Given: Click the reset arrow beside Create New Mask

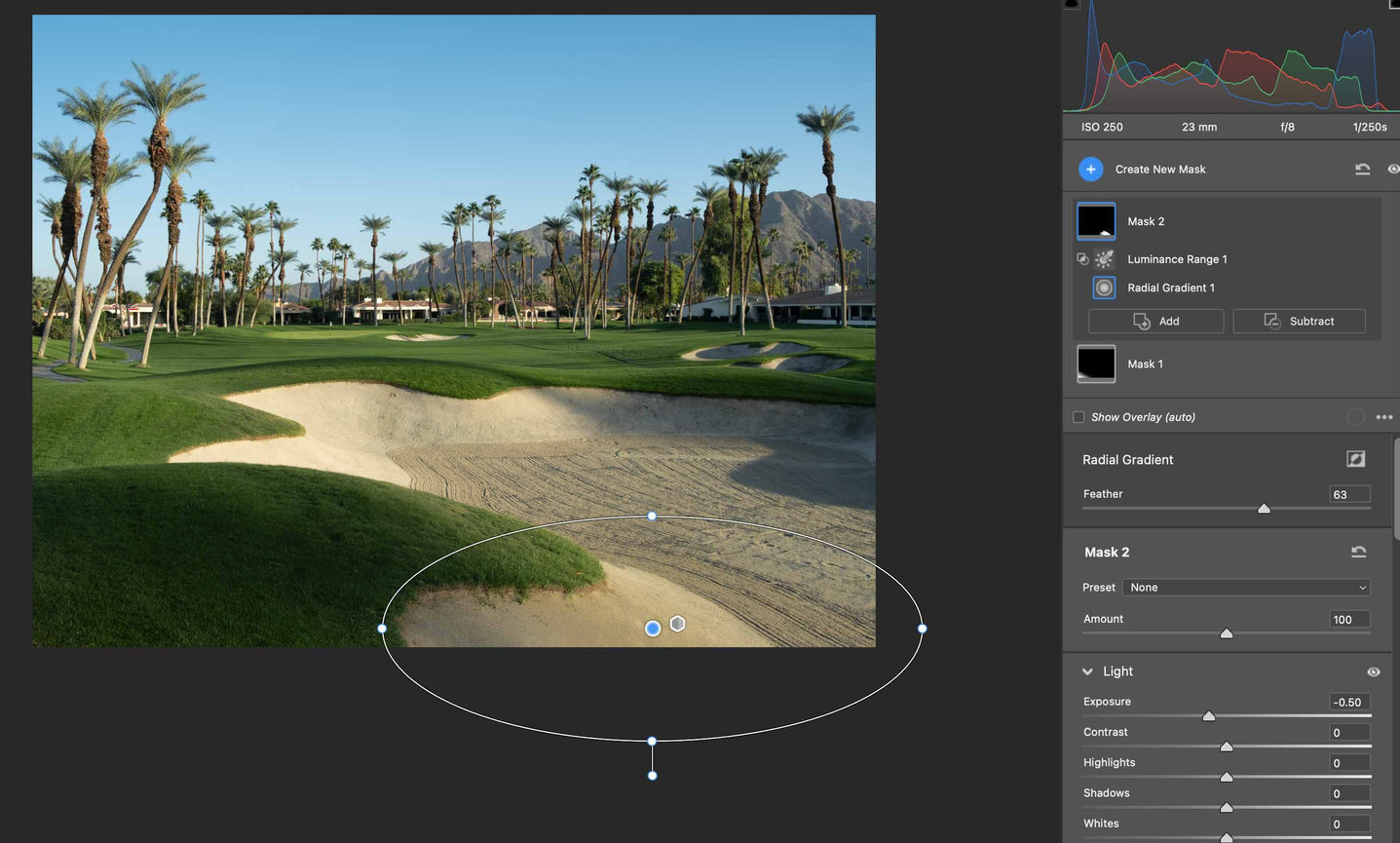Looking at the screenshot, I should tap(1362, 170).
